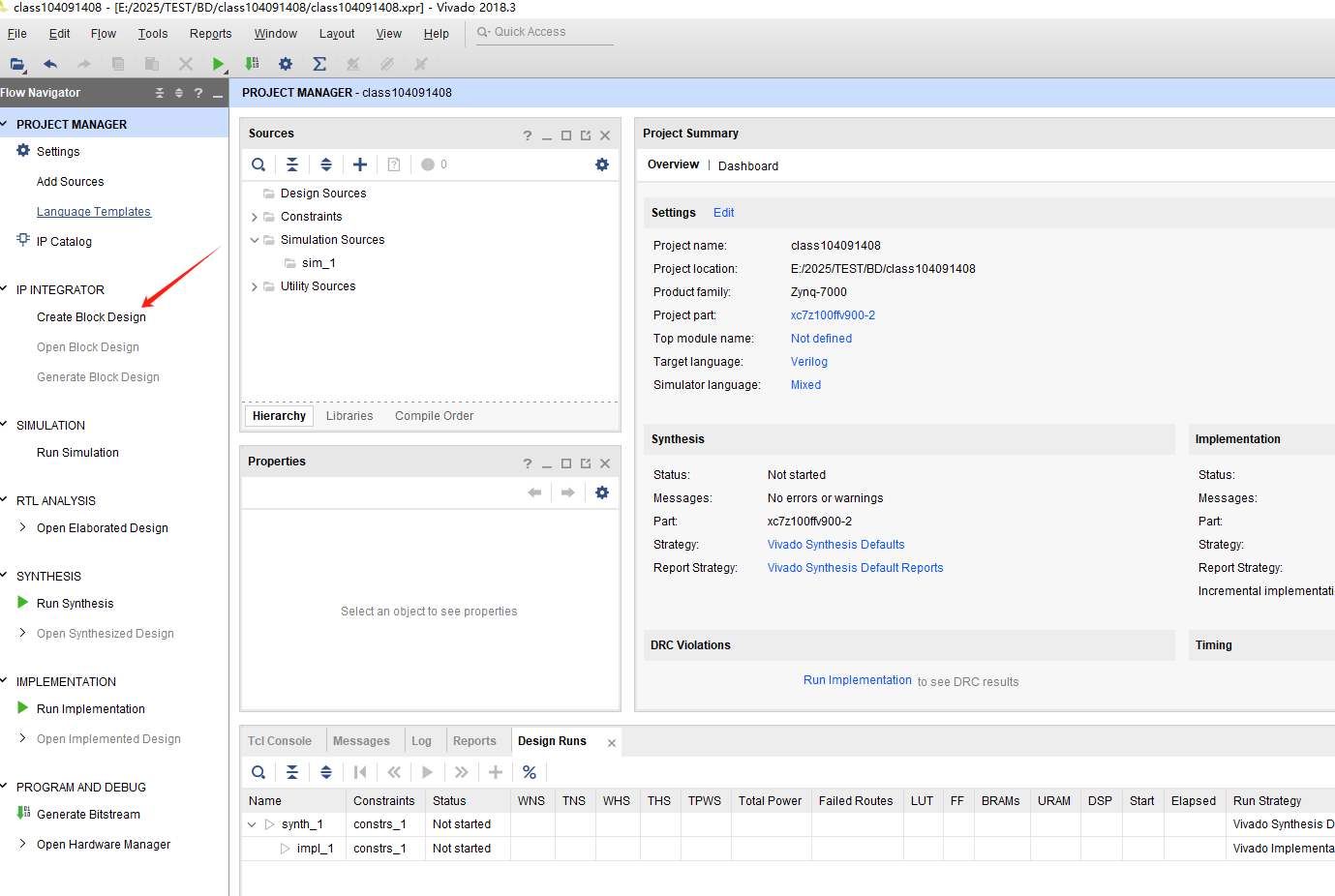Click the Generate Bitstream icon
1335x896 pixels.
click(x=23, y=813)
